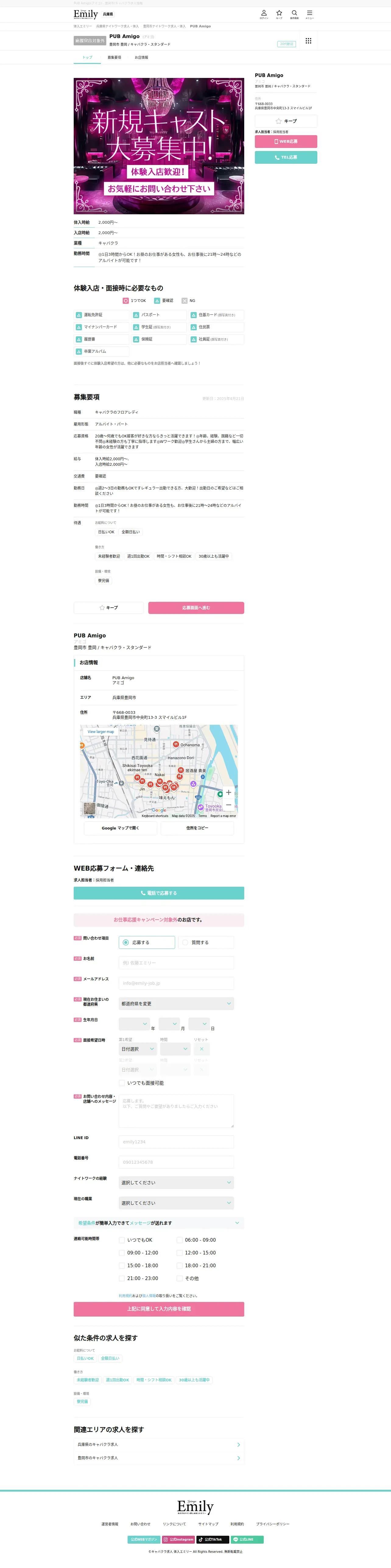The image size is (391, 1568).
Task: Click the satellite thumbnail on the map
Action: click(x=89, y=809)
